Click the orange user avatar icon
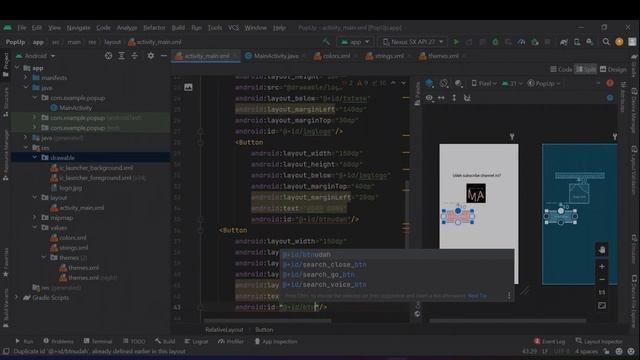Image resolution: width=640 pixels, height=360 pixels. pos(619,42)
